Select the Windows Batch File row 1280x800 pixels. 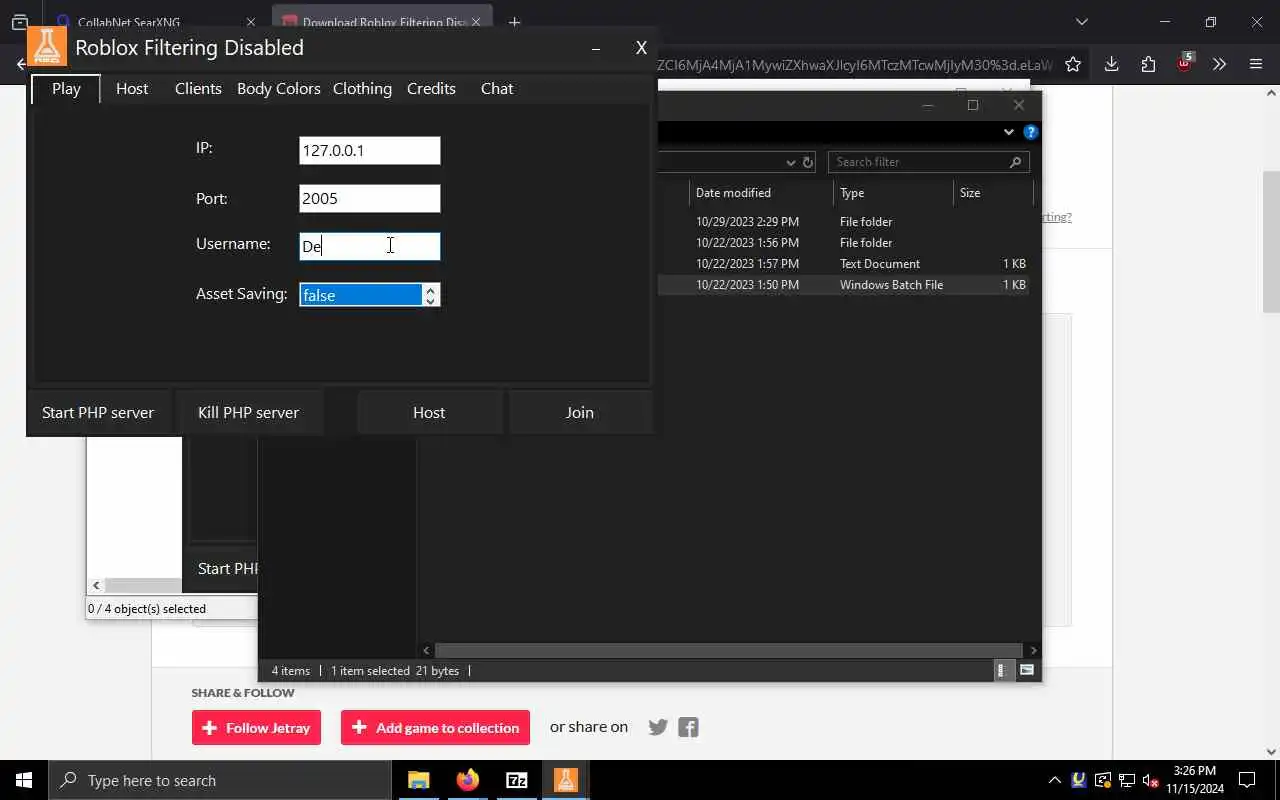[x=843, y=285]
